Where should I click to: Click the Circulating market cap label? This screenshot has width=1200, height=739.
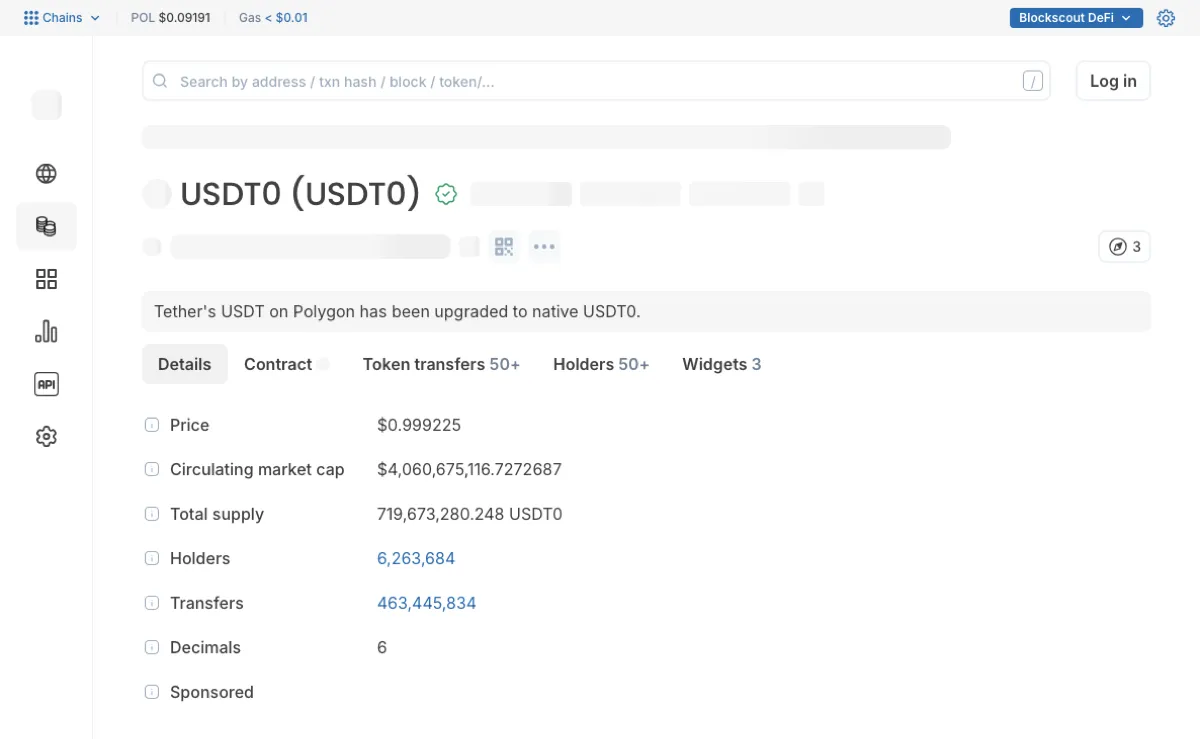[257, 469]
